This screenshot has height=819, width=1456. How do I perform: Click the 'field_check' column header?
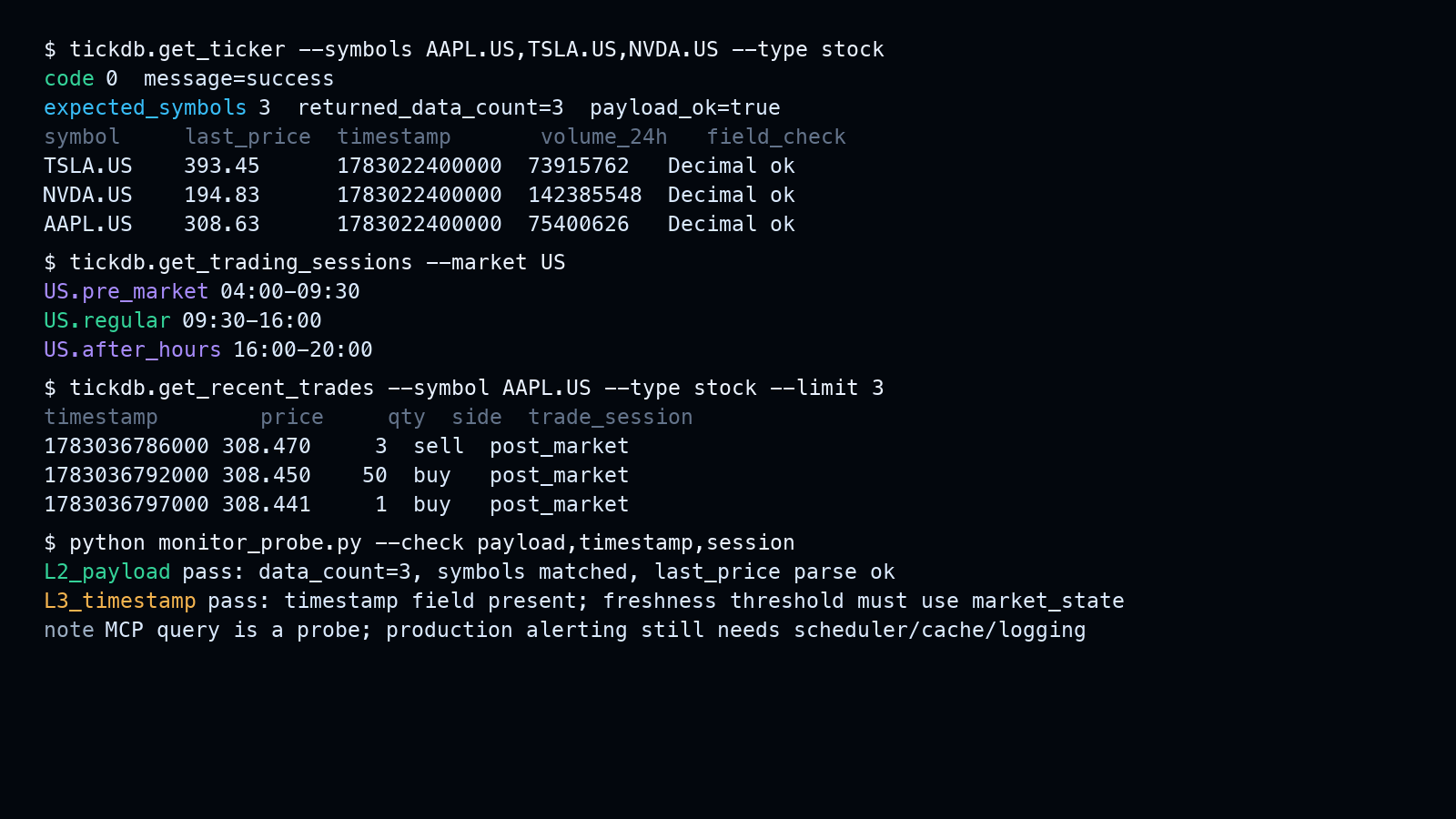(x=776, y=137)
